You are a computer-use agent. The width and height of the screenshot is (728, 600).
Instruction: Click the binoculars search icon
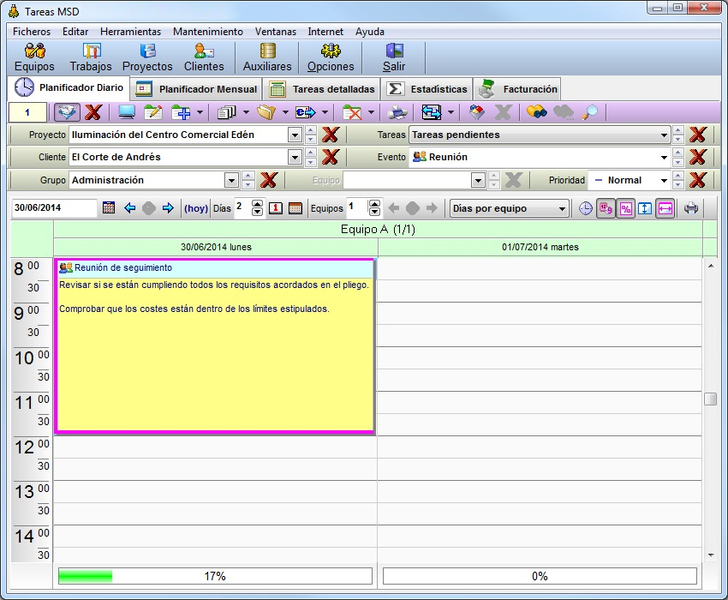coord(536,112)
